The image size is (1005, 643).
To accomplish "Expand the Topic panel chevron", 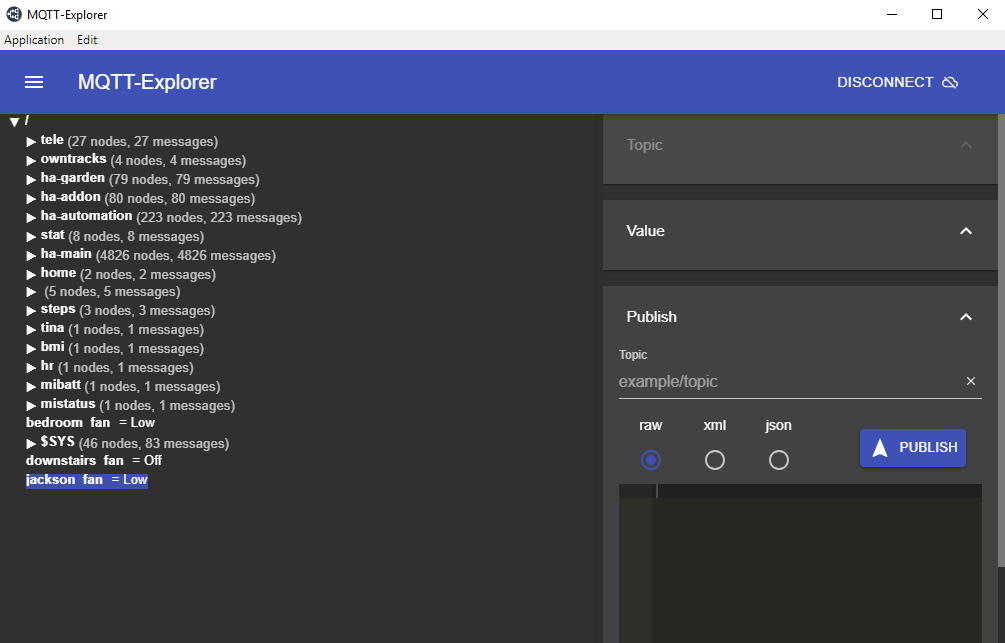I will [966, 145].
